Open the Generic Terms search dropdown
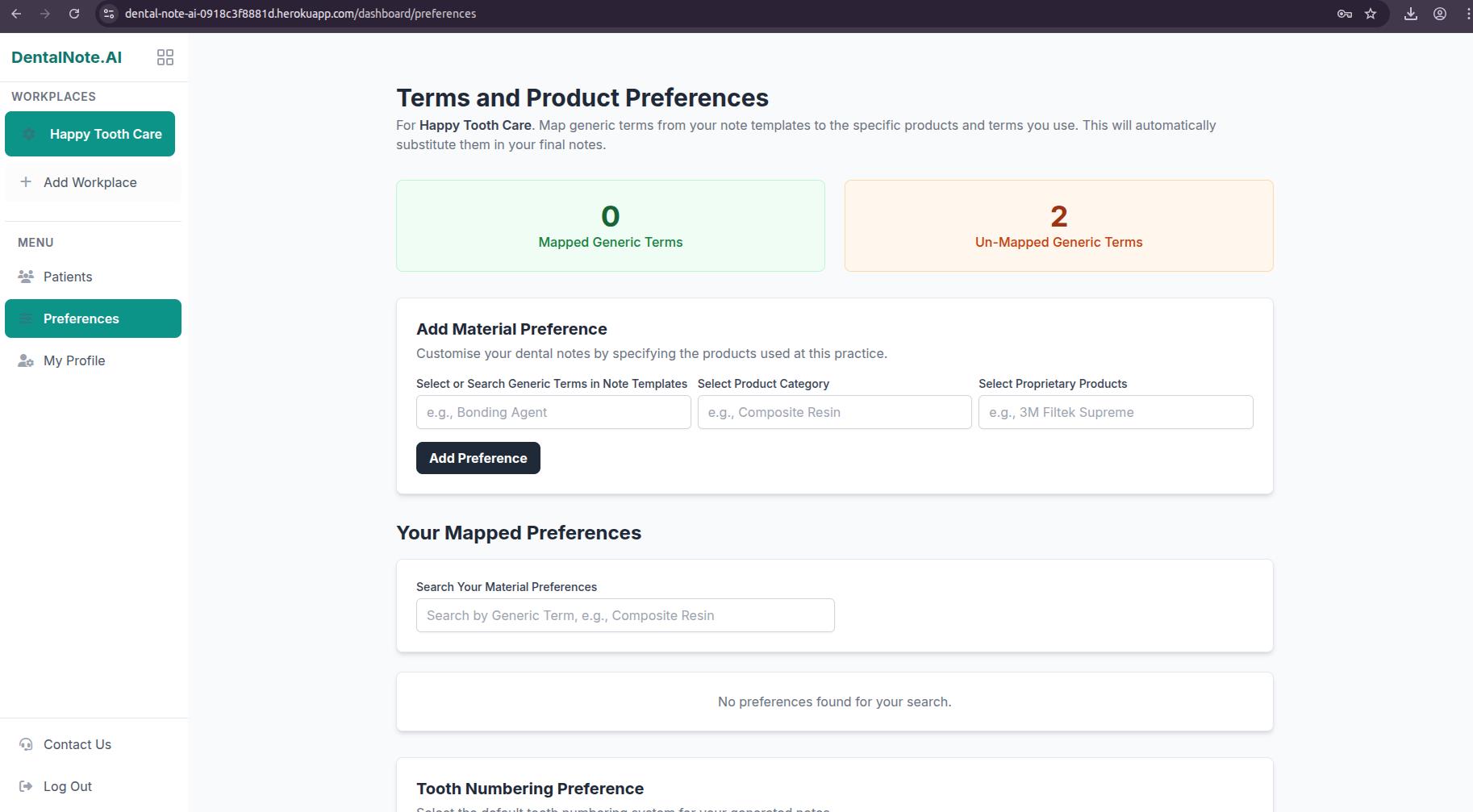This screenshot has width=1473, height=812. (553, 412)
